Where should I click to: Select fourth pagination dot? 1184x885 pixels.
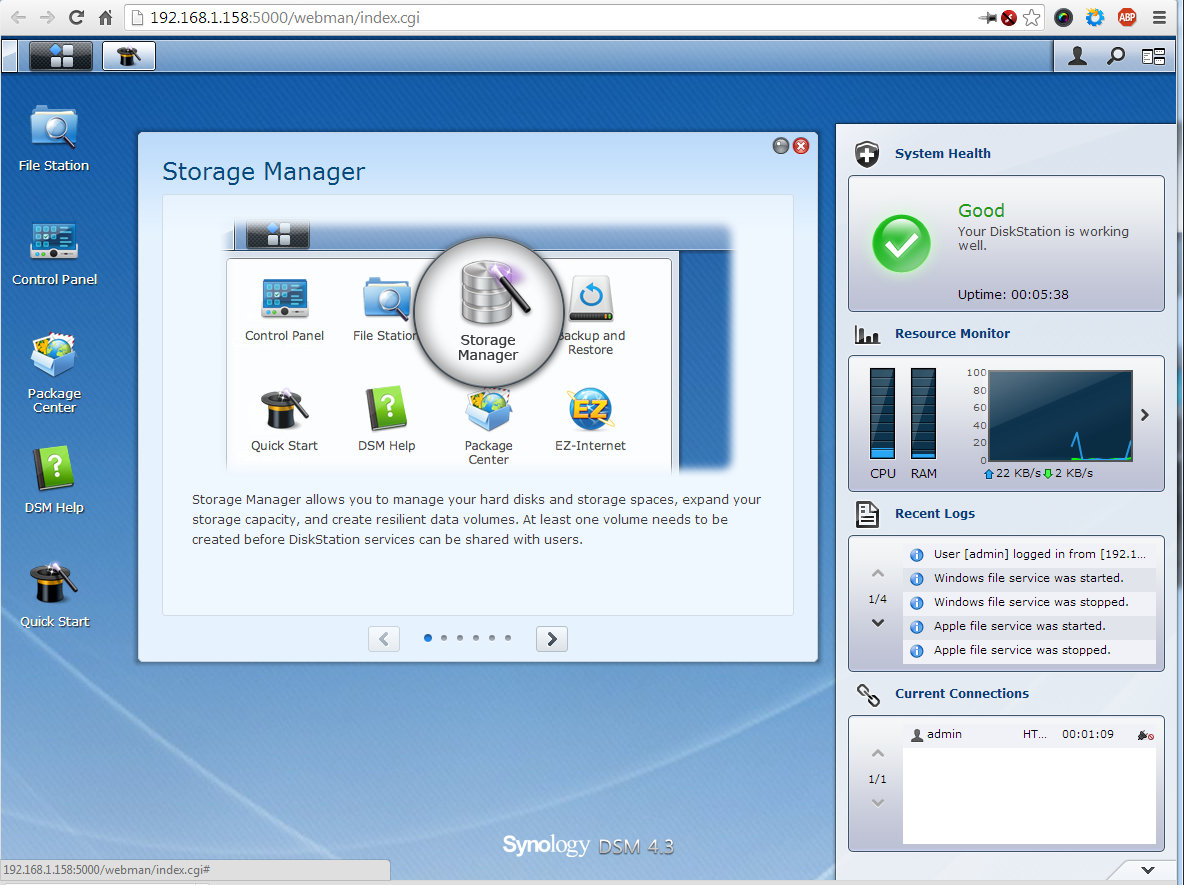pos(476,638)
